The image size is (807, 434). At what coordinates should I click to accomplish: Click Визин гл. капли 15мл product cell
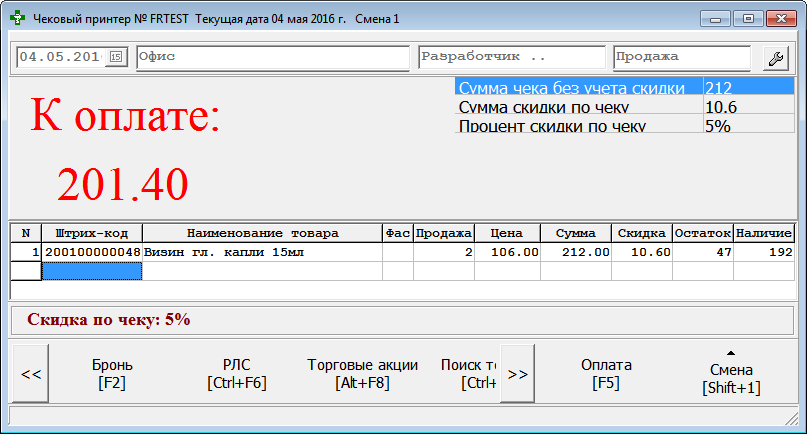(262, 253)
